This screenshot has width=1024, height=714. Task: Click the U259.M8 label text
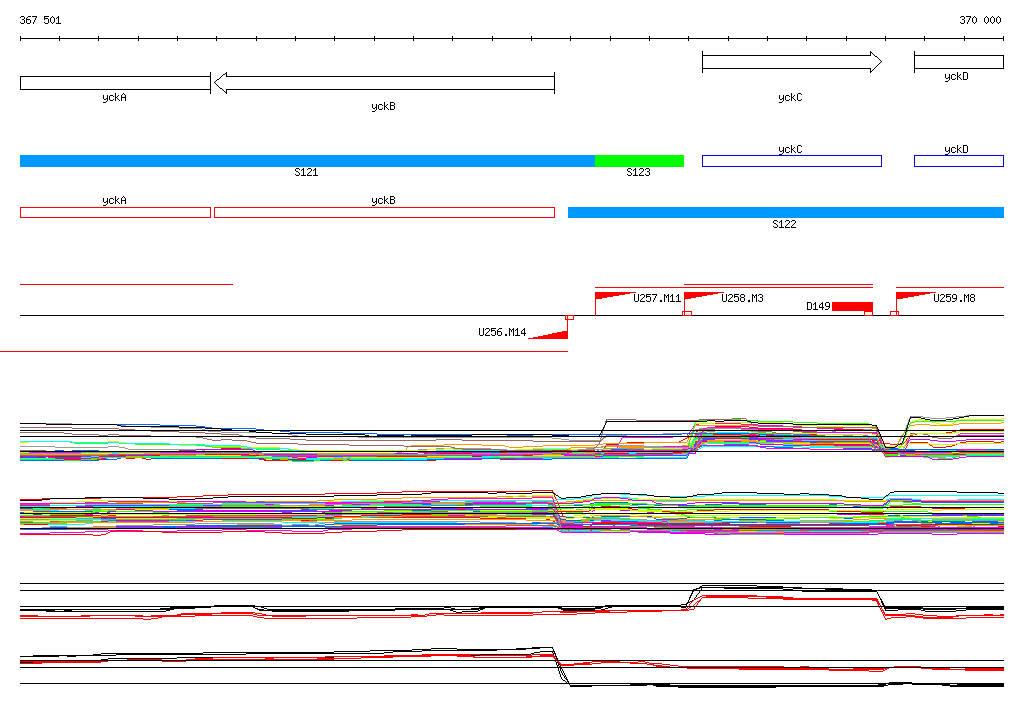click(954, 298)
